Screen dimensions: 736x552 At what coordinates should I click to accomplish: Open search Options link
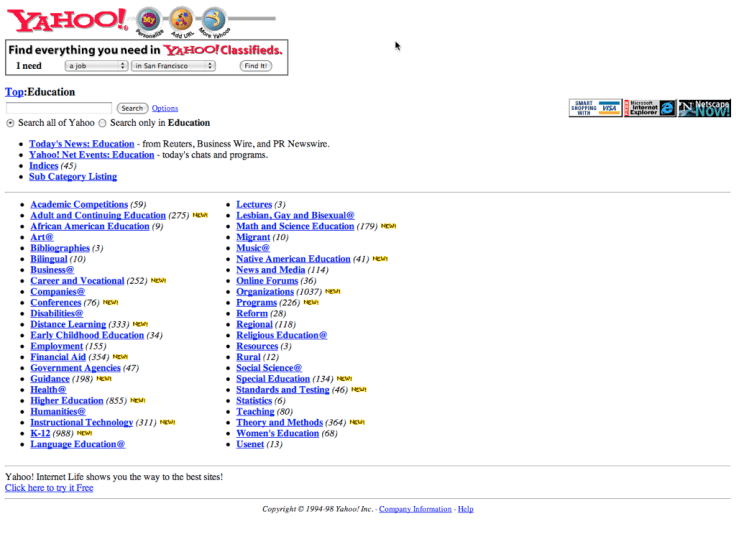click(x=165, y=108)
